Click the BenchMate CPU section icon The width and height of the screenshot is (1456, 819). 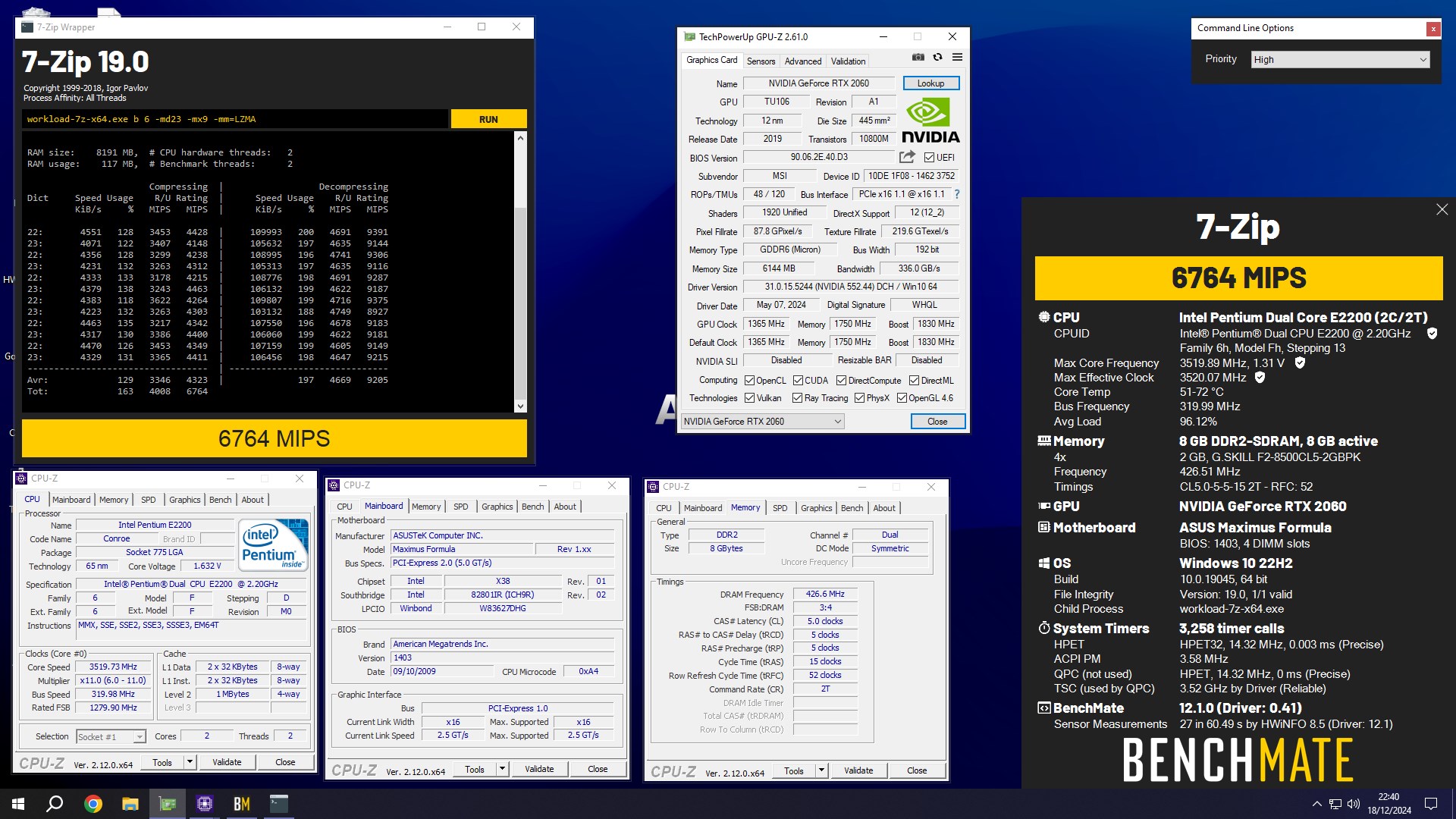[1044, 317]
